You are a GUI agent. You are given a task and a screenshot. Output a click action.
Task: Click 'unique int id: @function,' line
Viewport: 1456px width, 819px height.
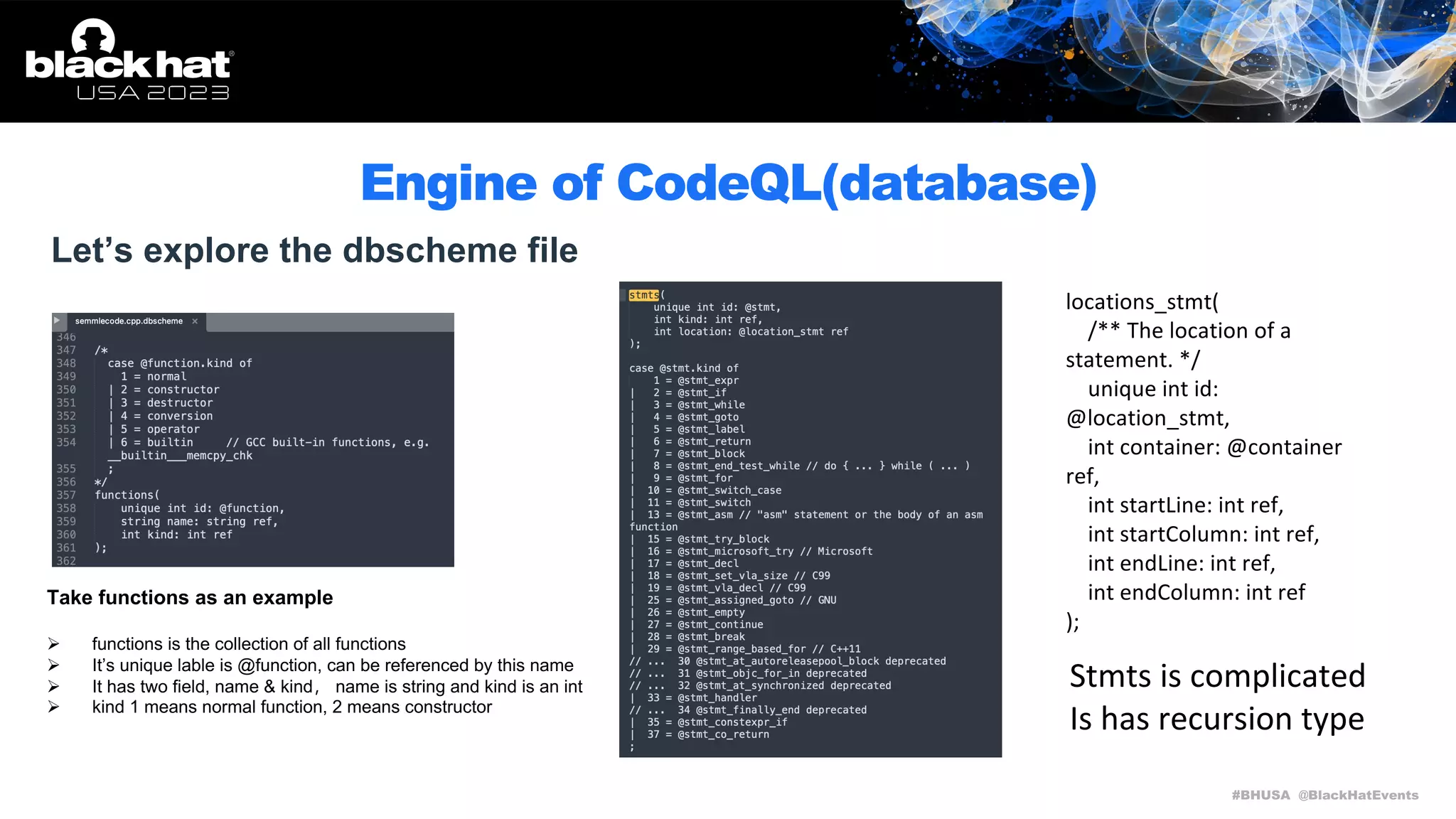203,508
